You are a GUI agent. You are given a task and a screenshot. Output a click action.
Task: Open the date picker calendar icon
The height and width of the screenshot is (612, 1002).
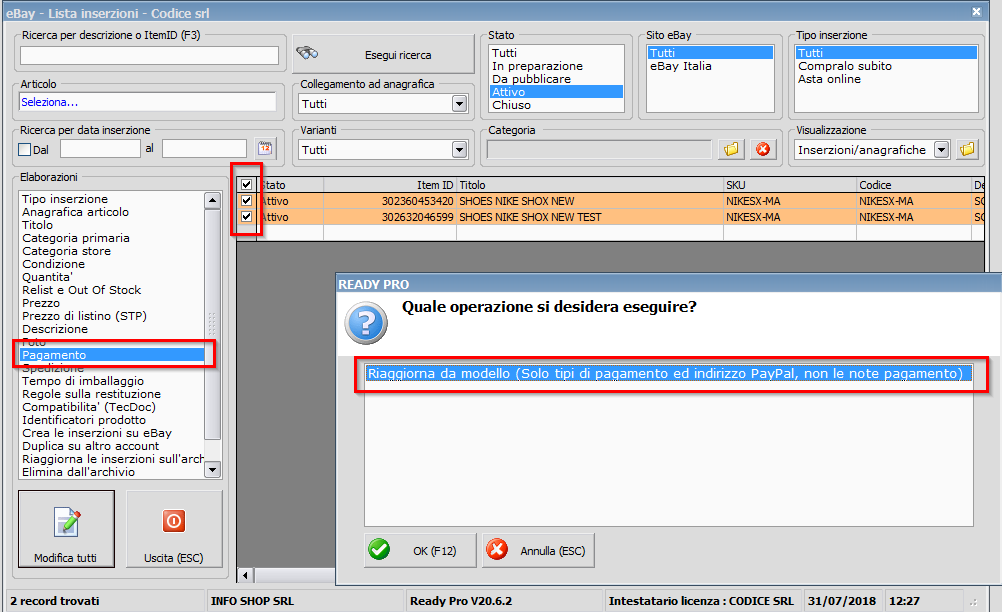tap(265, 148)
